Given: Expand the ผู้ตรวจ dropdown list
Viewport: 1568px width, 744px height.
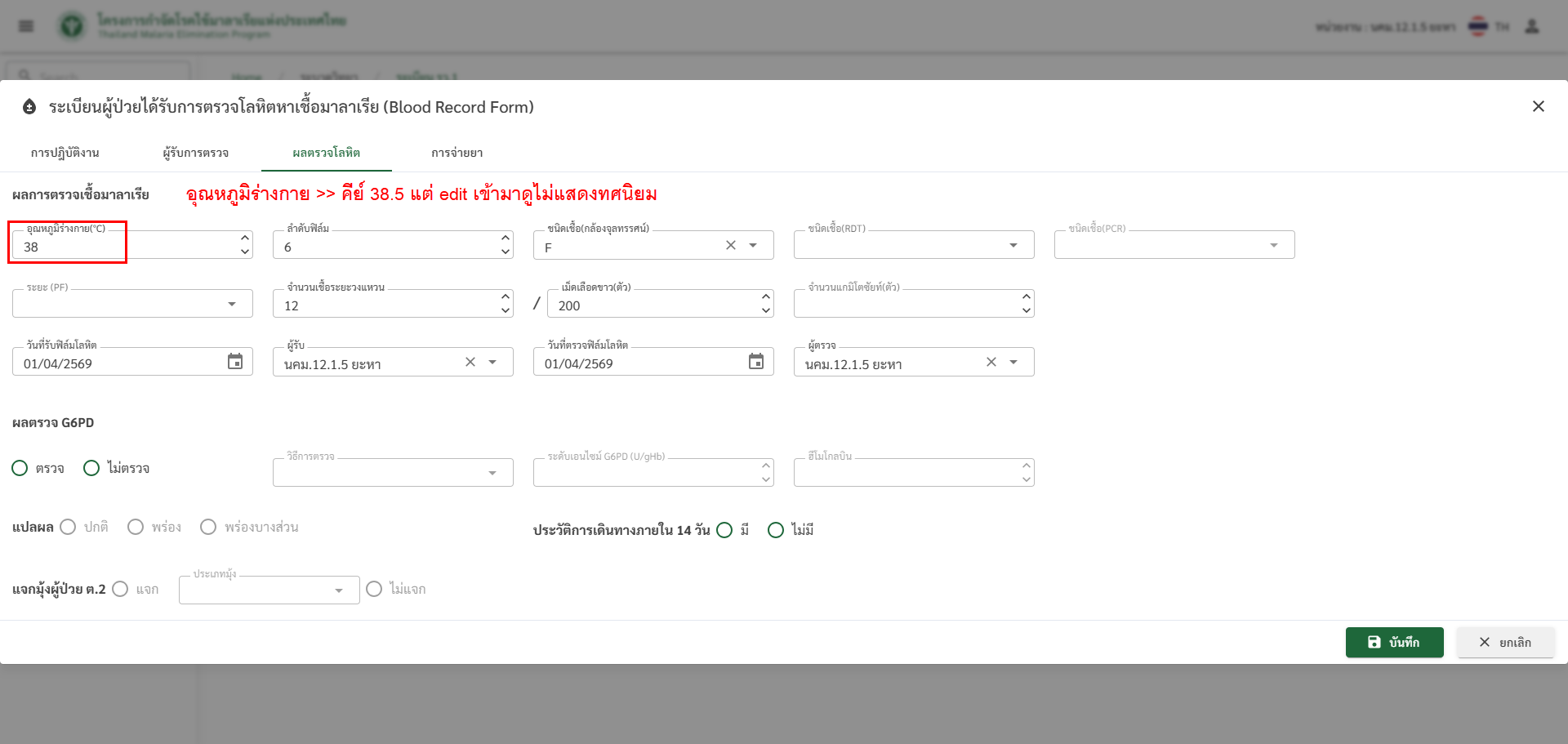Looking at the screenshot, I should (1013, 362).
